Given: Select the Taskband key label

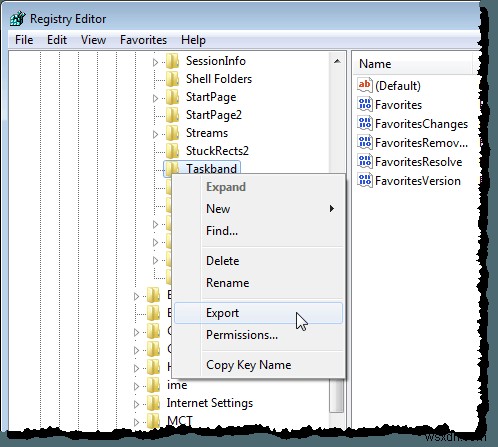Looking at the screenshot, I should point(211,169).
